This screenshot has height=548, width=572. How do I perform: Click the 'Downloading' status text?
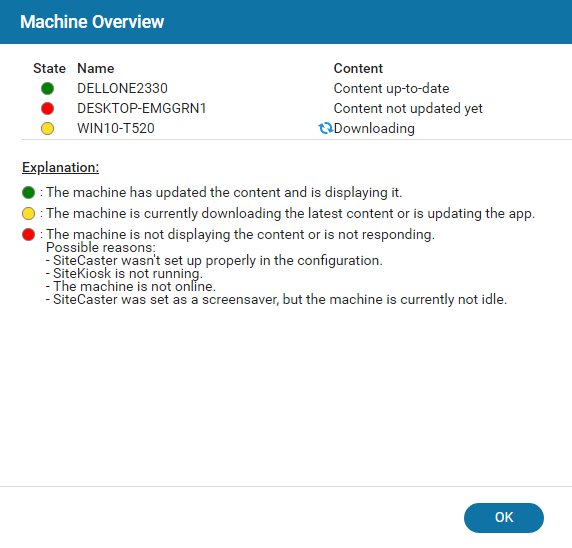click(374, 128)
